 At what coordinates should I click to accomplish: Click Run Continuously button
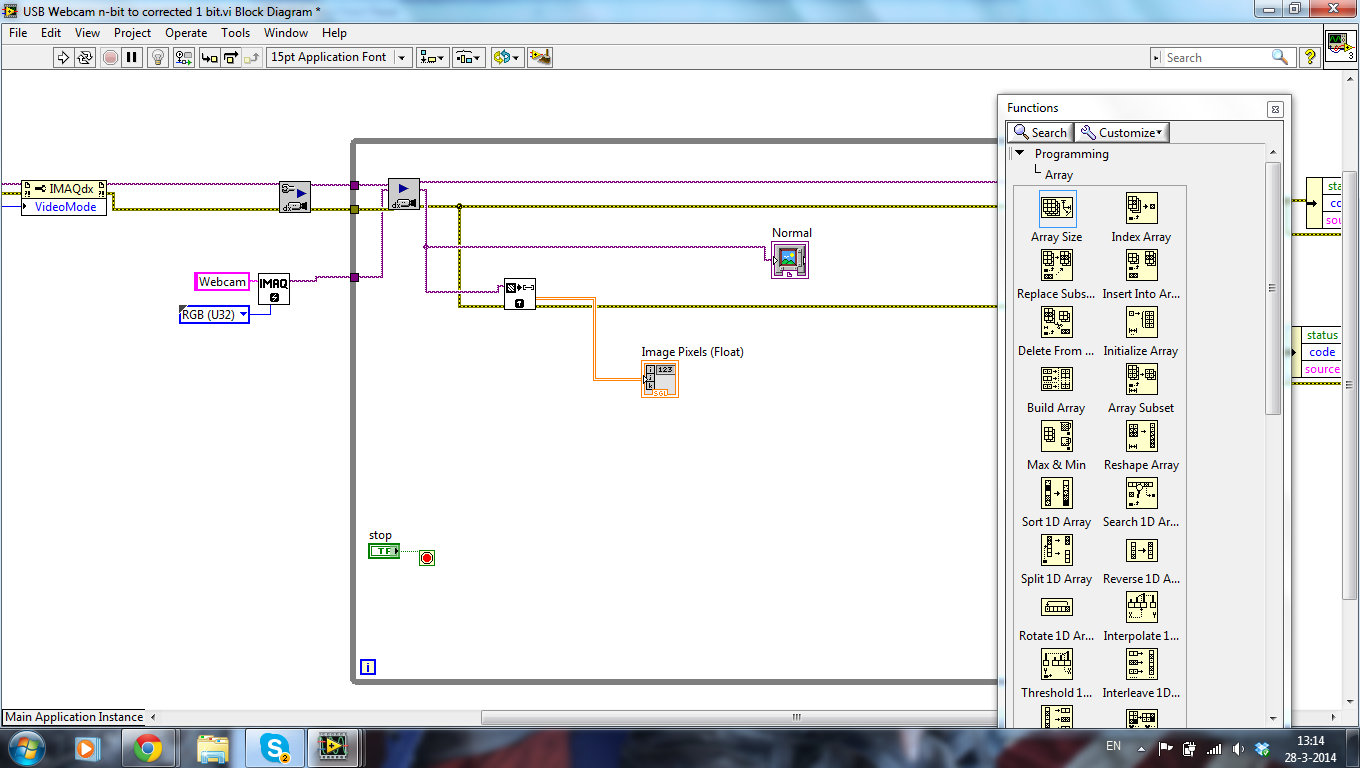pyautogui.click(x=86, y=57)
